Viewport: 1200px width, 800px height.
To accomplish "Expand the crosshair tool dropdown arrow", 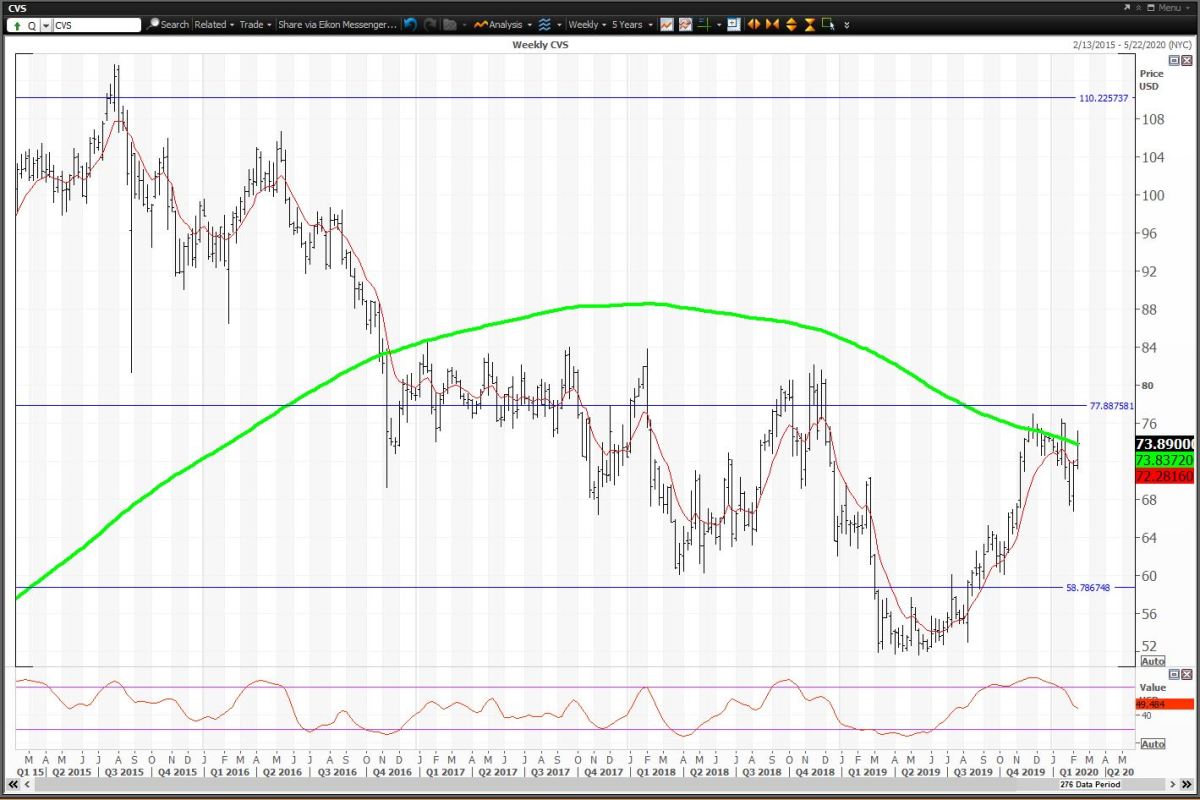I will pos(719,24).
